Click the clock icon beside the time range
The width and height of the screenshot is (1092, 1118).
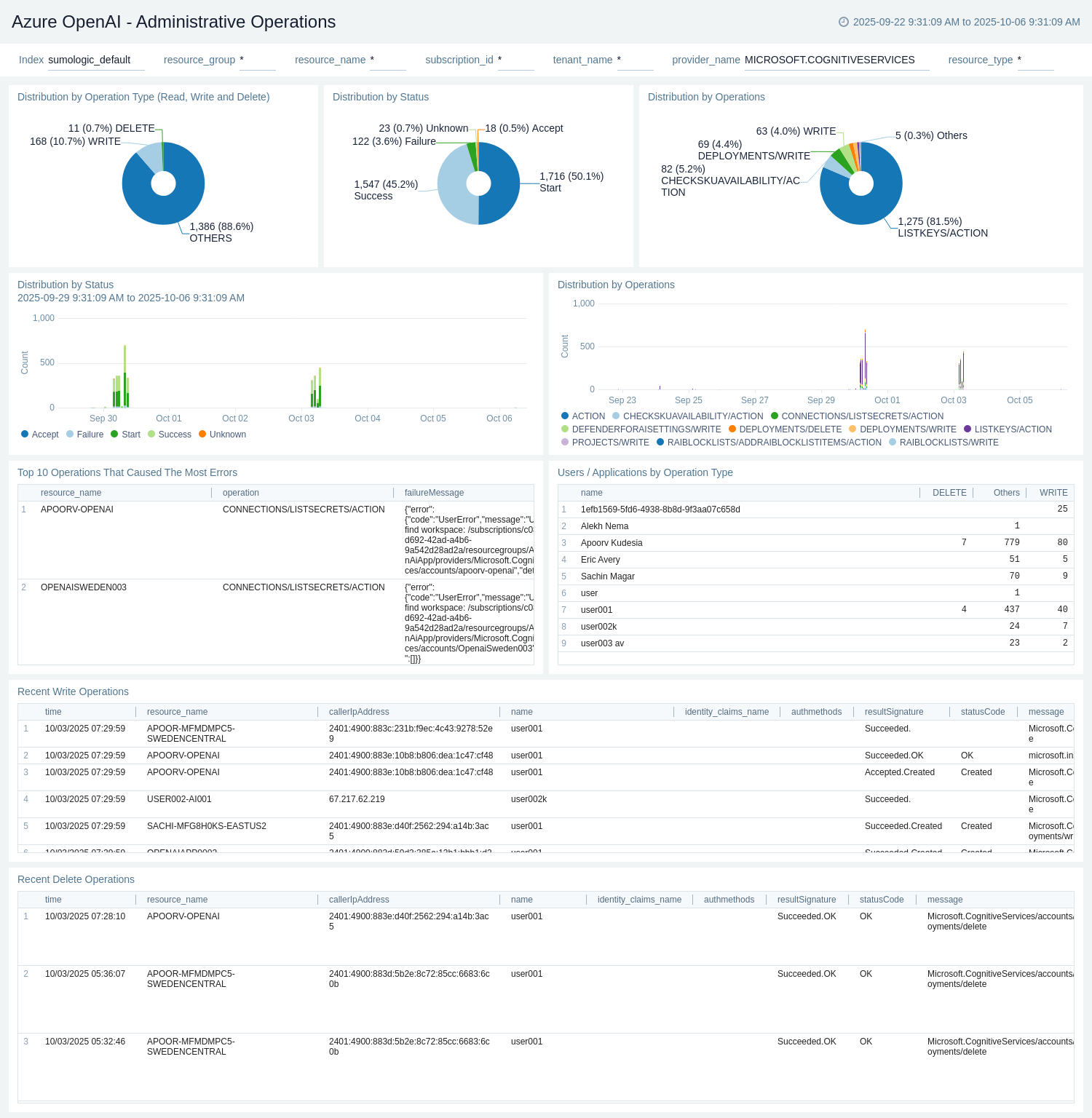point(844,22)
